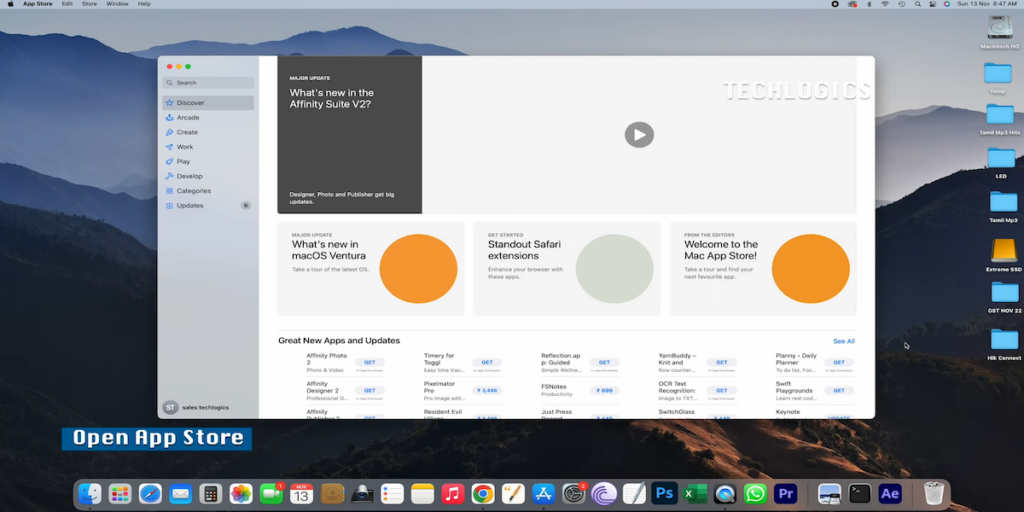Open the Arcade section in sidebar
This screenshot has height=512, width=1024.
[188, 118]
